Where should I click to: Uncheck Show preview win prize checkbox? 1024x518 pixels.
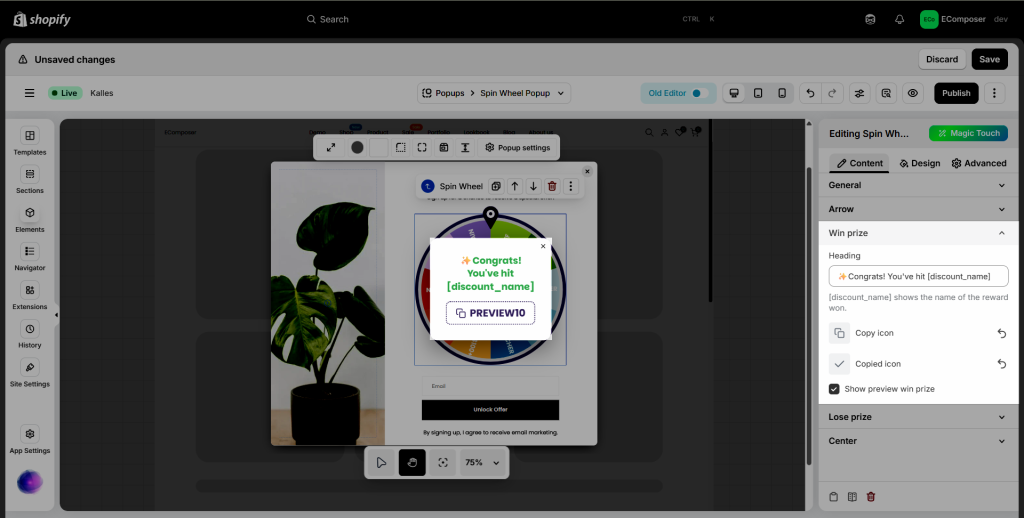tap(834, 389)
